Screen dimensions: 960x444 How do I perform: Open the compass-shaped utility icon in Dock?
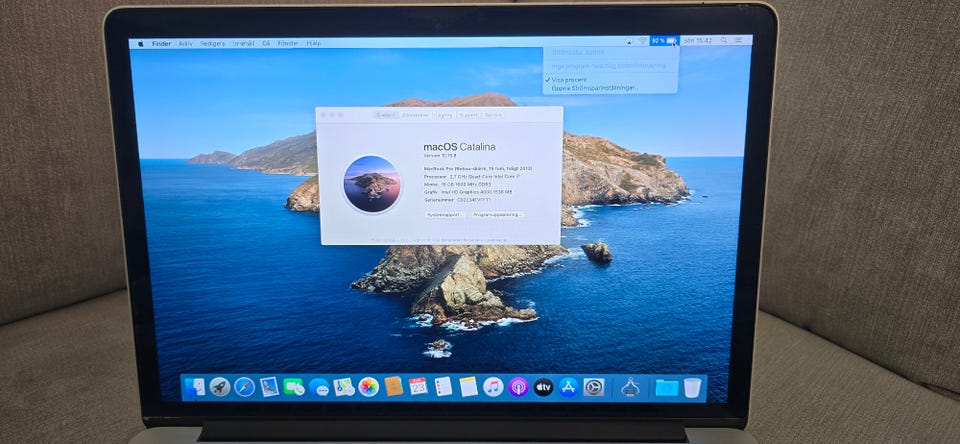coord(630,386)
